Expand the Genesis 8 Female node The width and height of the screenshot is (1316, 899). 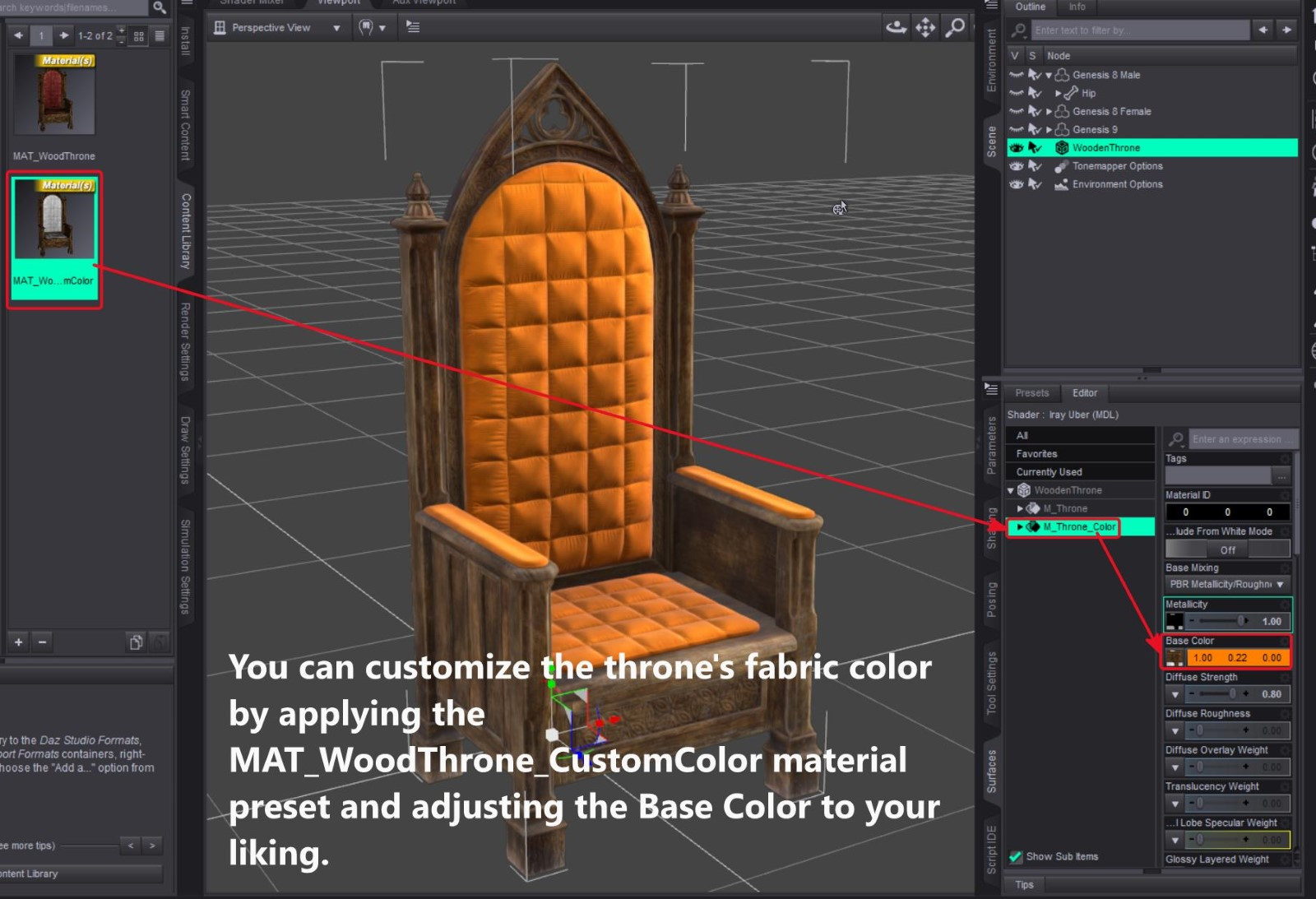pyautogui.click(x=1049, y=111)
